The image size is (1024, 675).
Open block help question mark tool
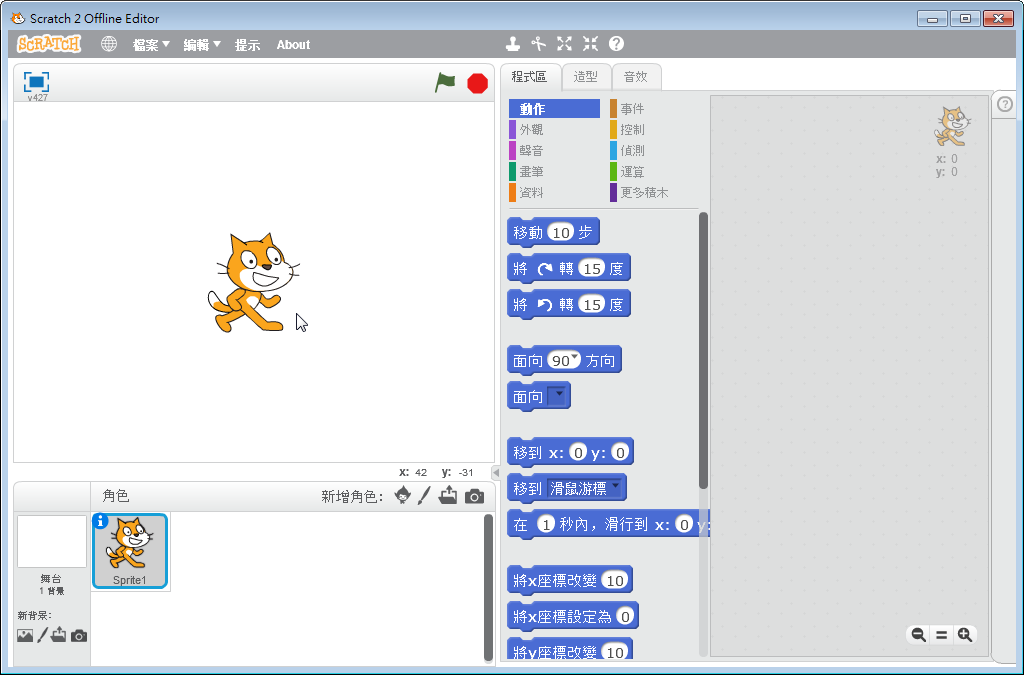coord(616,44)
